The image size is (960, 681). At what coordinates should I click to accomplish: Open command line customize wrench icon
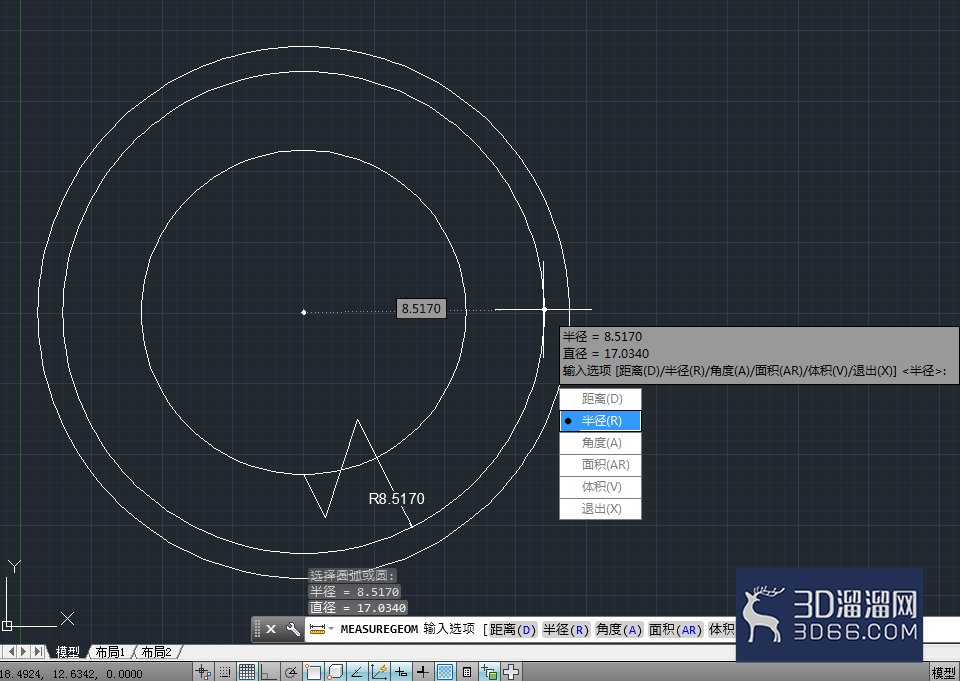click(x=293, y=629)
